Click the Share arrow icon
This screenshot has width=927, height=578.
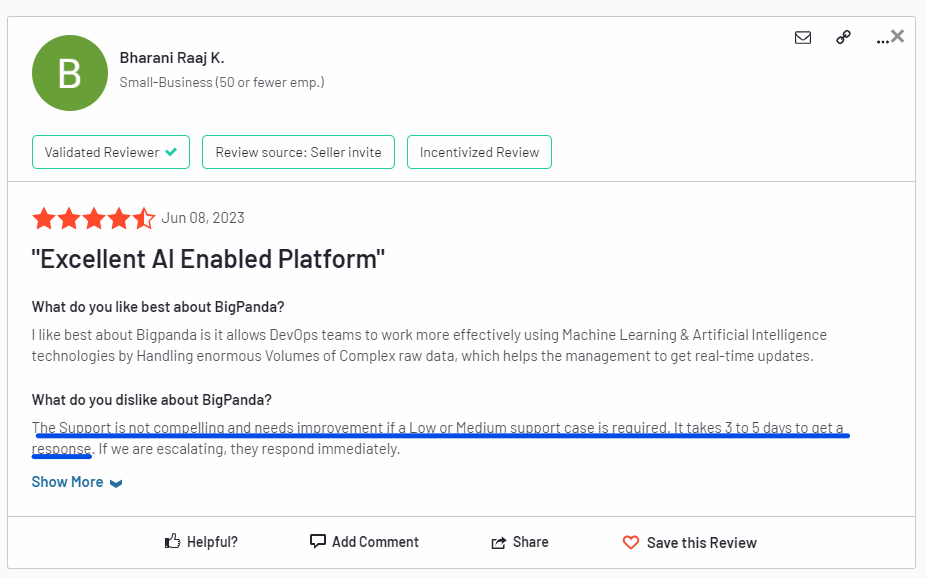pos(499,542)
